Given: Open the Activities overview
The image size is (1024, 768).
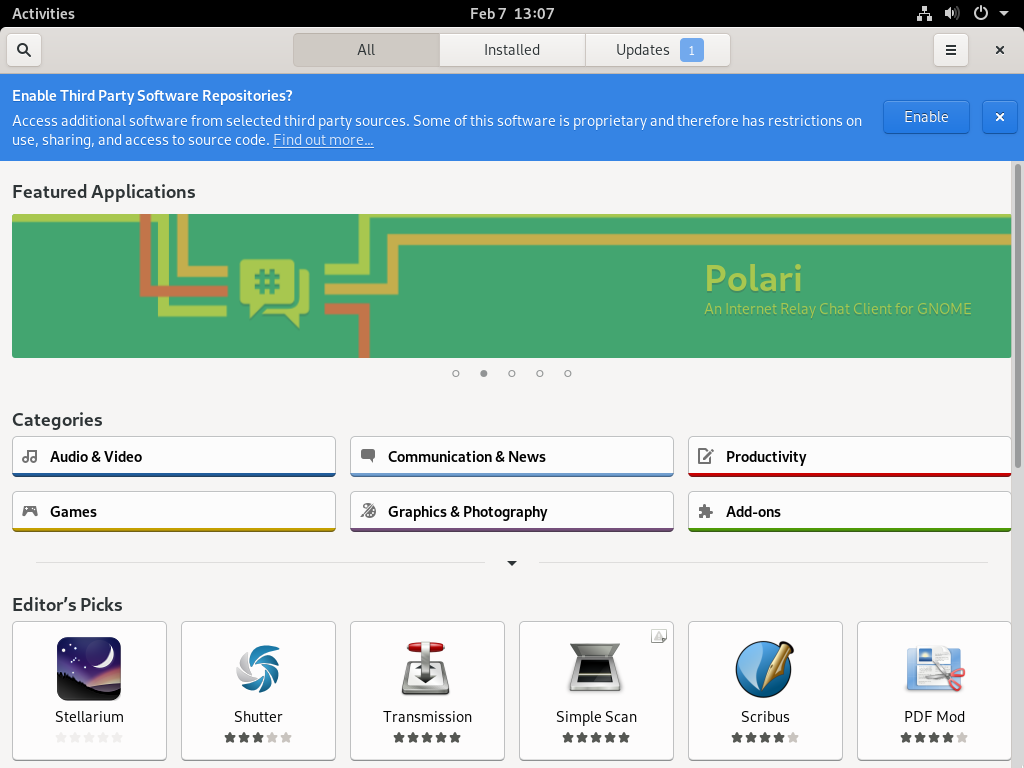Looking at the screenshot, I should 43,14.
